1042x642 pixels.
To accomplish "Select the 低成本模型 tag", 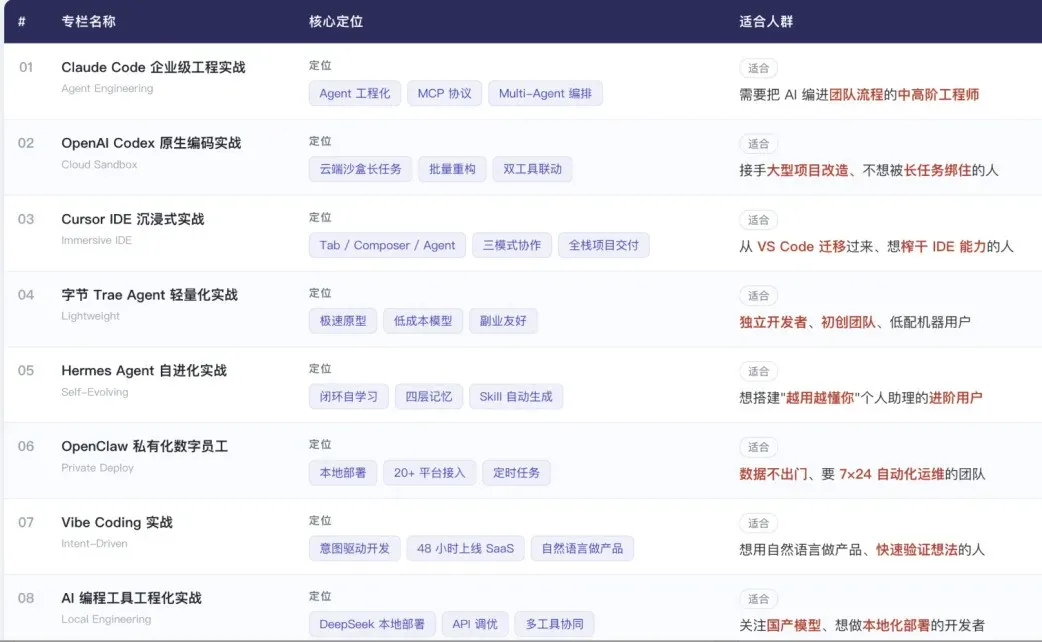I will (x=423, y=321).
